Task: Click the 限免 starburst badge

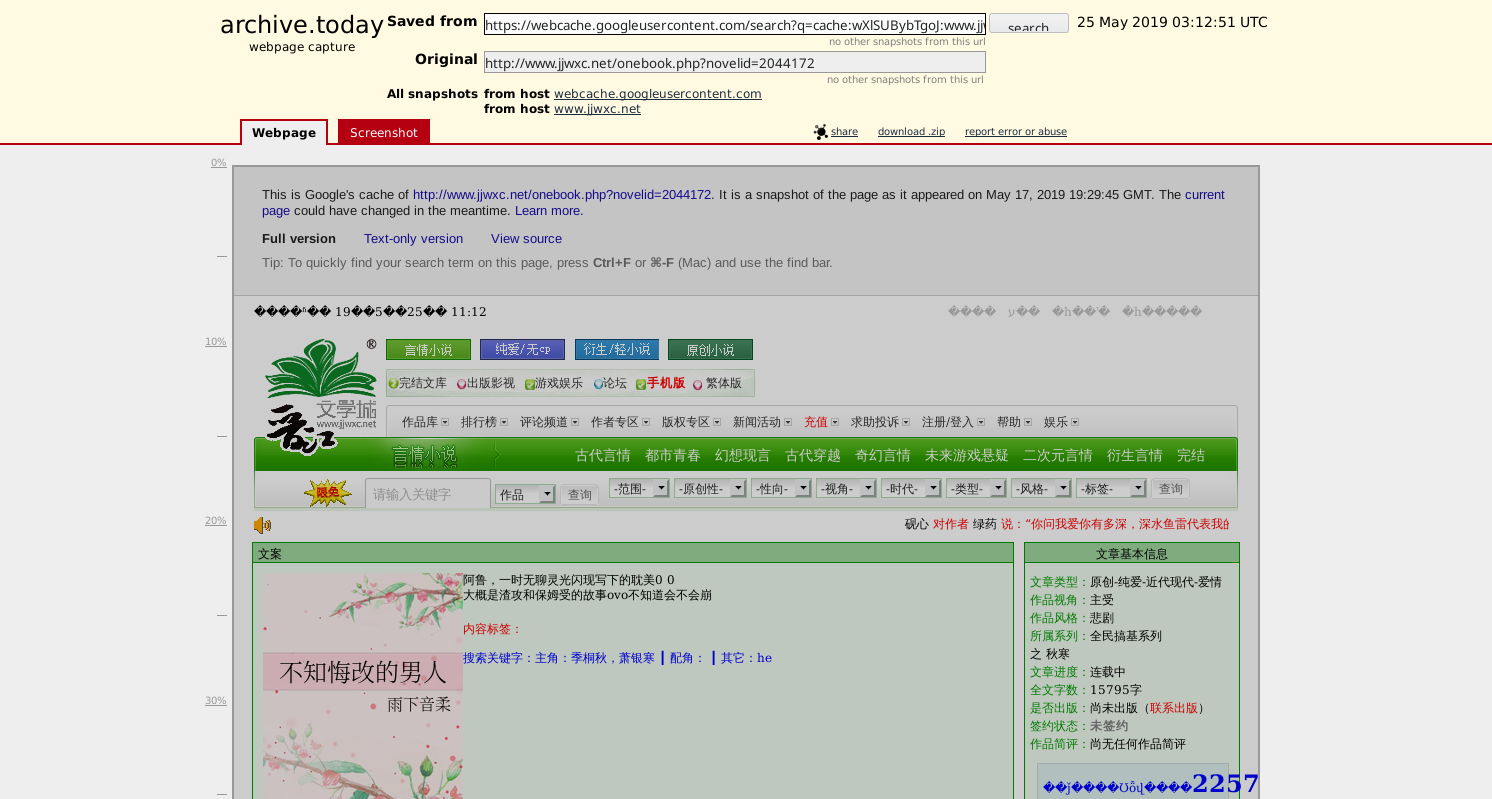Action: coord(327,492)
